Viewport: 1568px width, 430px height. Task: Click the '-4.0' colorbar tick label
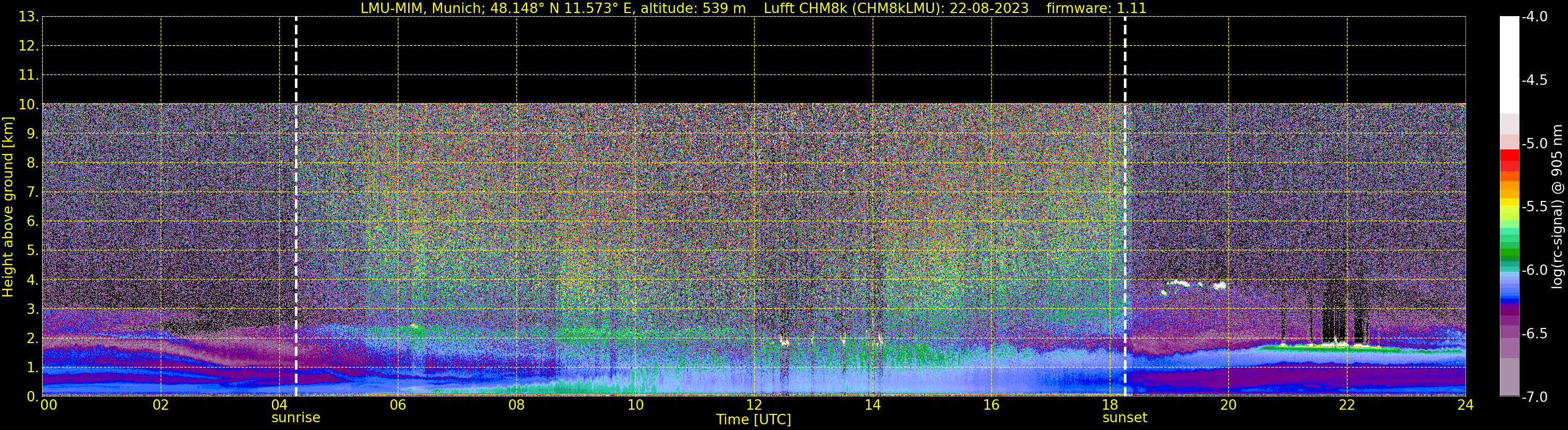[x=1534, y=17]
